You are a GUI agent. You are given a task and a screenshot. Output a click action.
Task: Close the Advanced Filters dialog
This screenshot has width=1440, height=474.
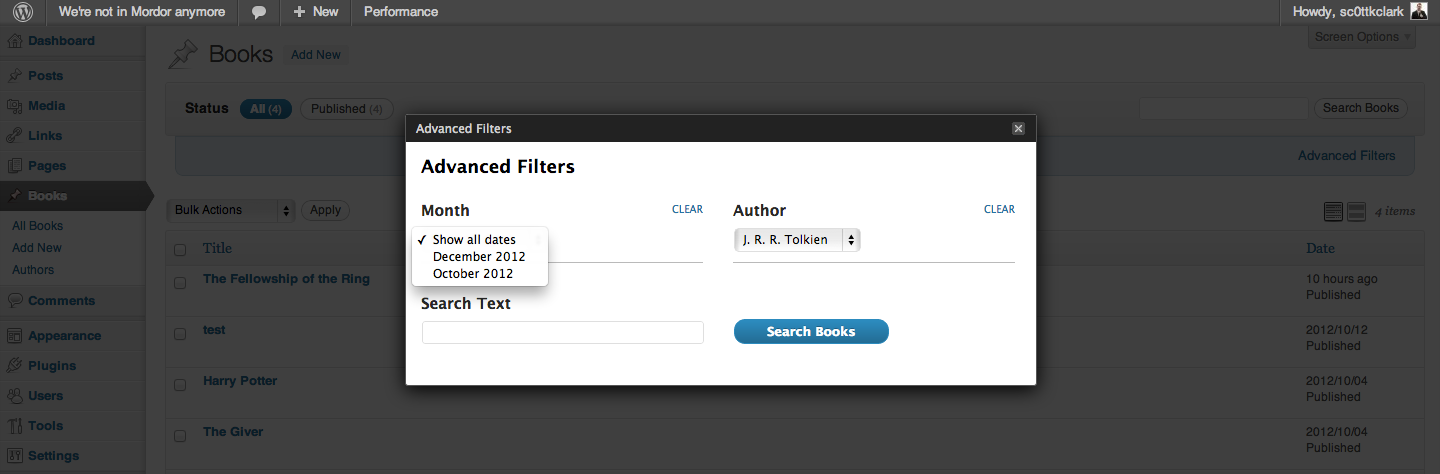click(x=1018, y=129)
